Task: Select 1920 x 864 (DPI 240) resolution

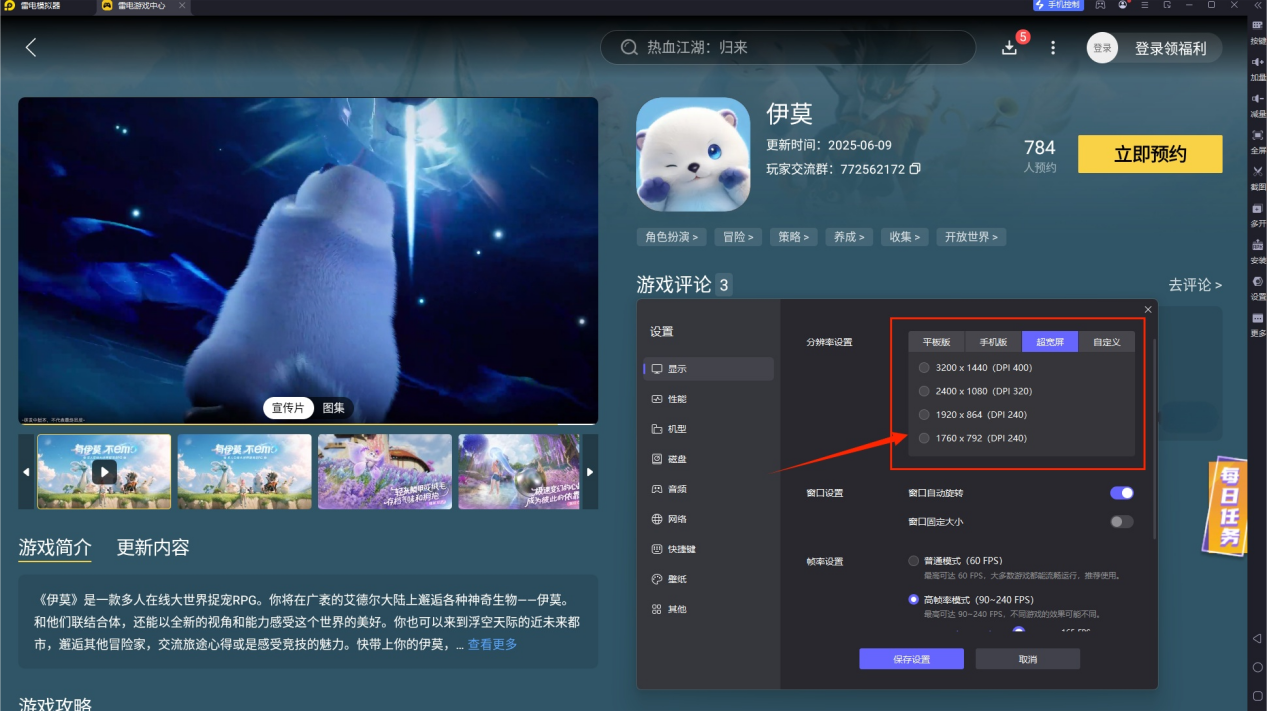Action: 924,414
